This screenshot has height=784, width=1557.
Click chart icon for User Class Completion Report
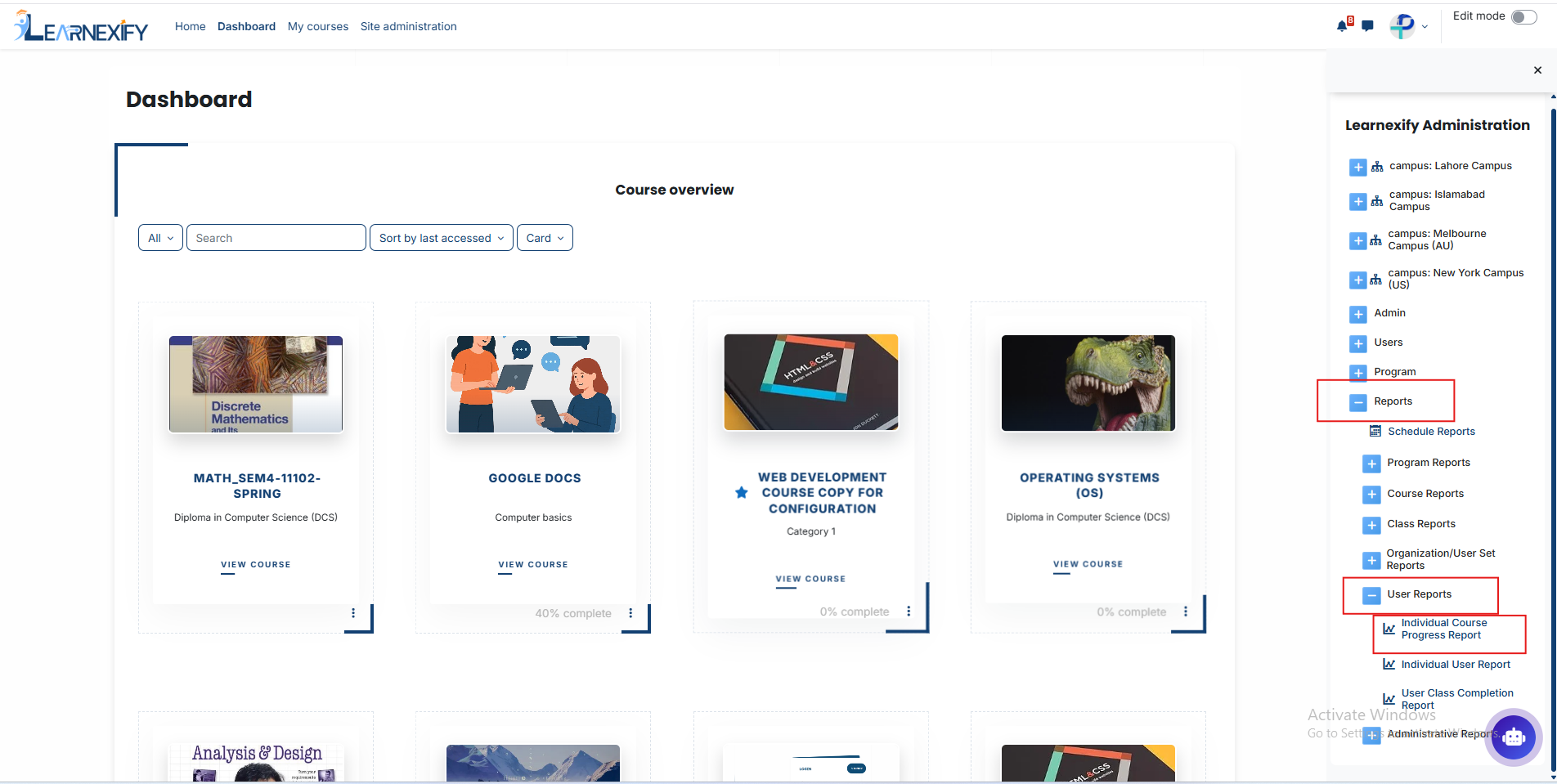click(x=1389, y=699)
